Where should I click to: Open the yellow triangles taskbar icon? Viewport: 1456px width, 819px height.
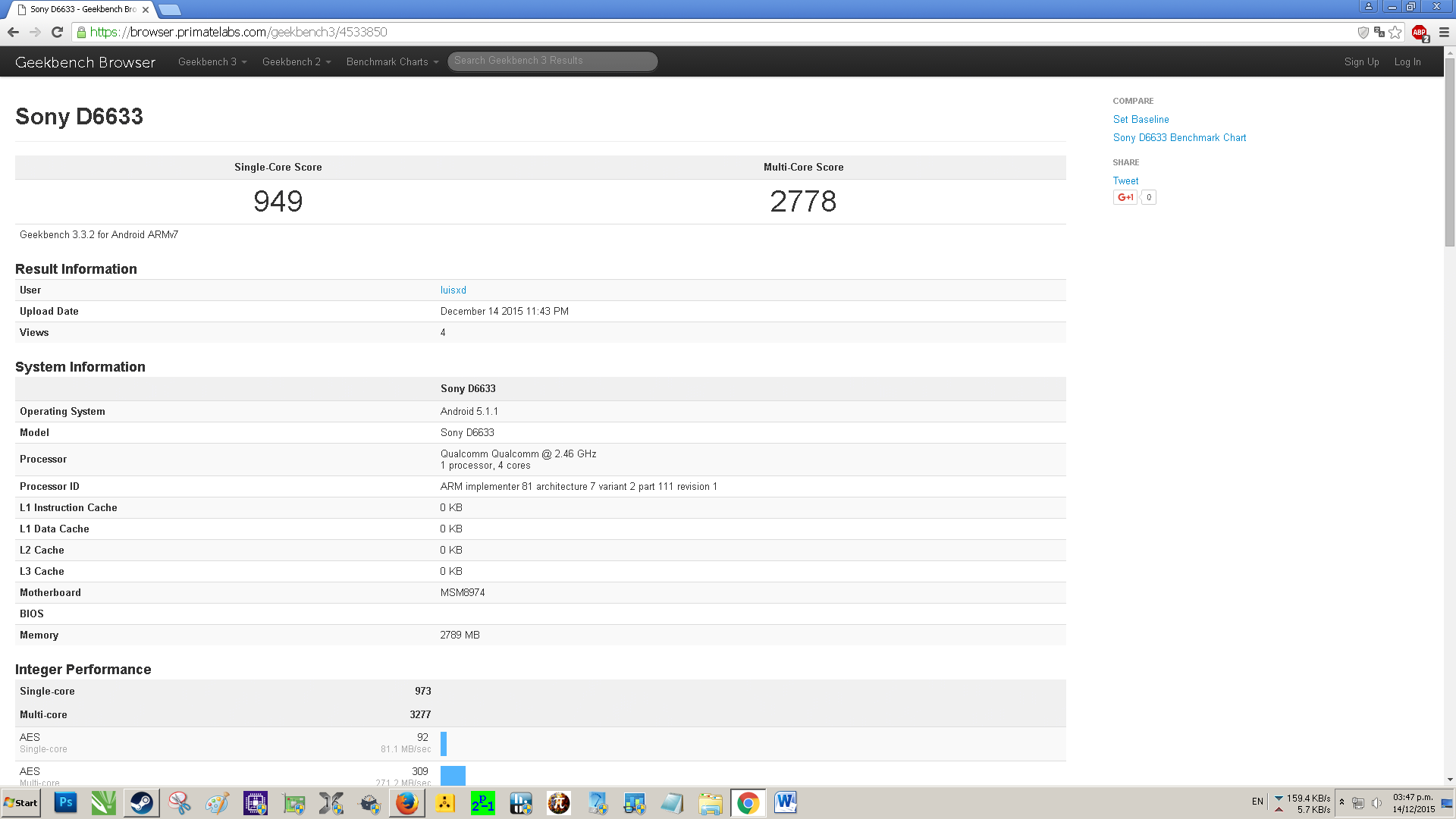[445, 803]
